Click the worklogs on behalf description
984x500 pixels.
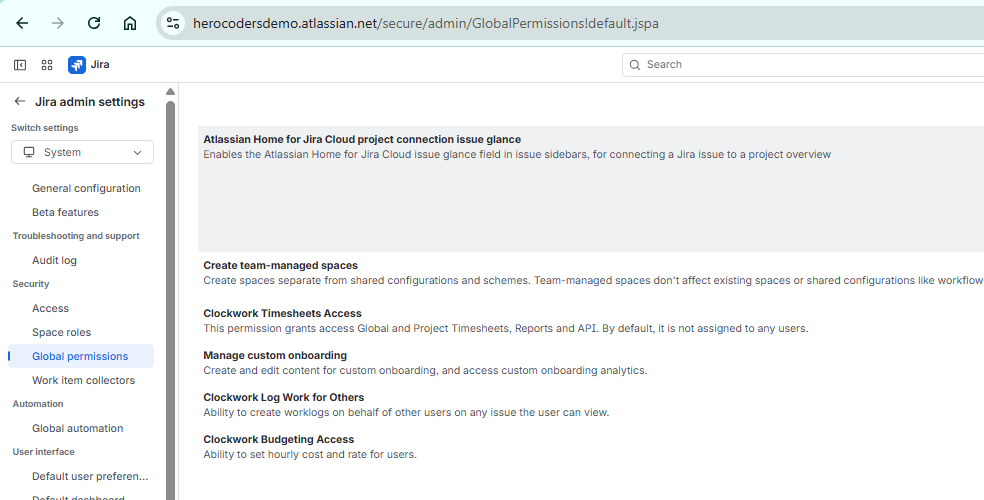point(406,412)
